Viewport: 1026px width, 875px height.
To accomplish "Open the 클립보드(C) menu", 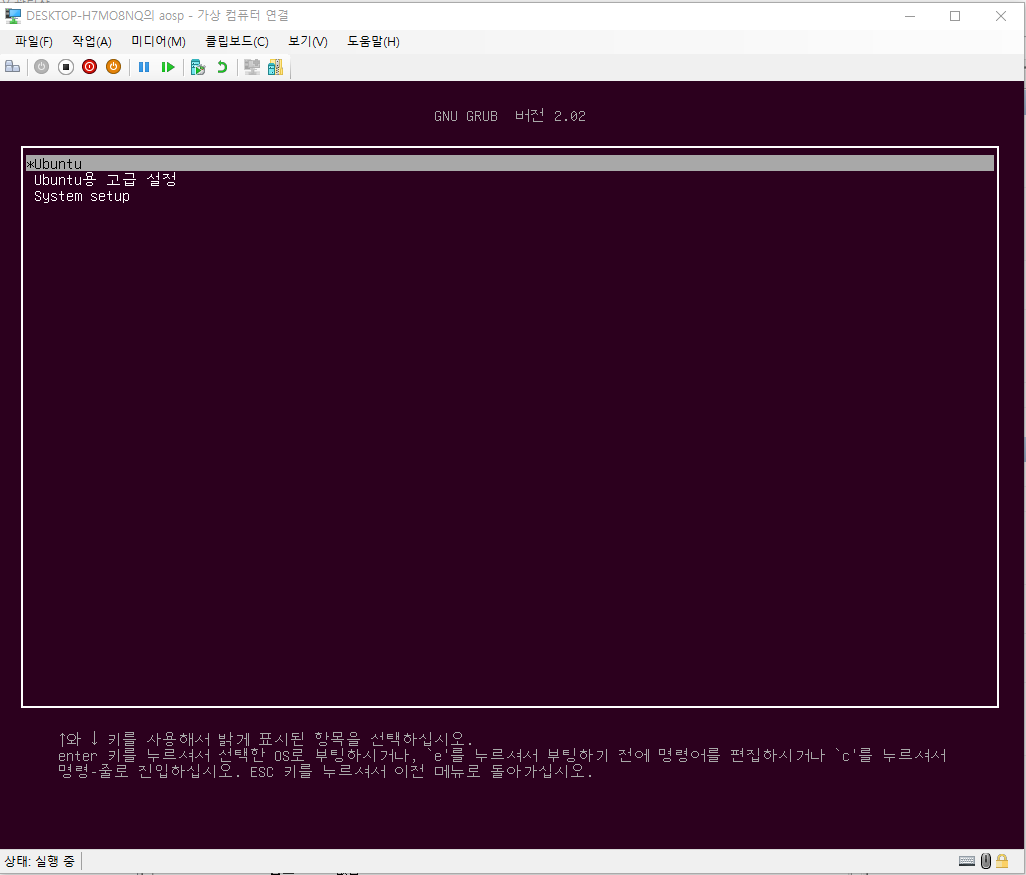I will (x=237, y=42).
